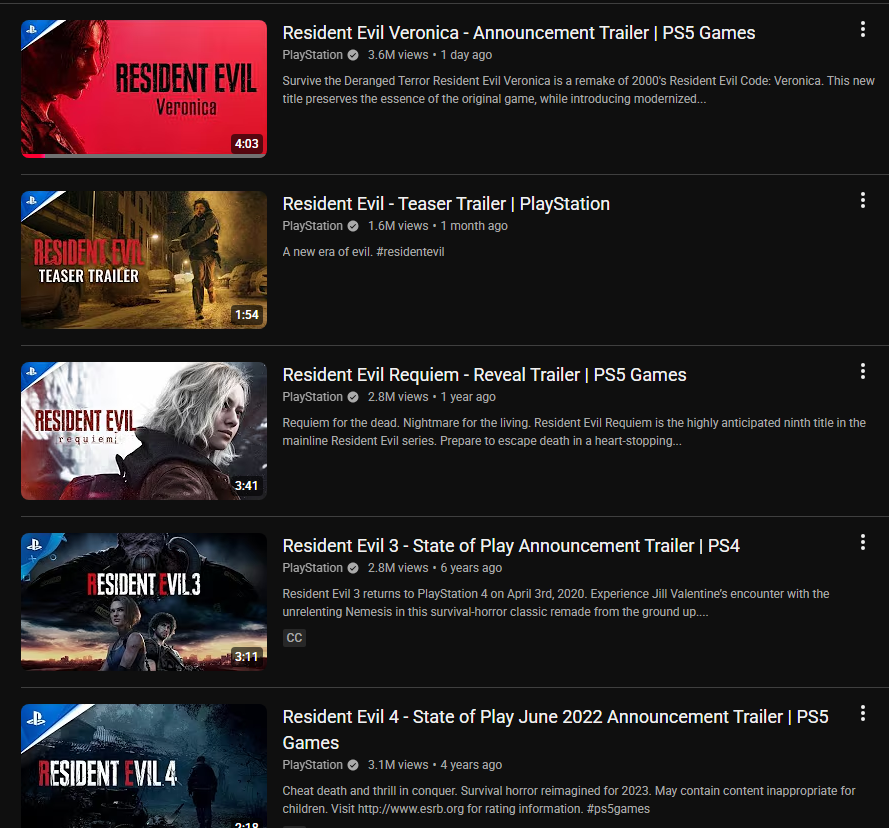Screen dimensions: 889x828
Task: Click watched progress bar under Veronica thumbnail
Action: pos(144,156)
